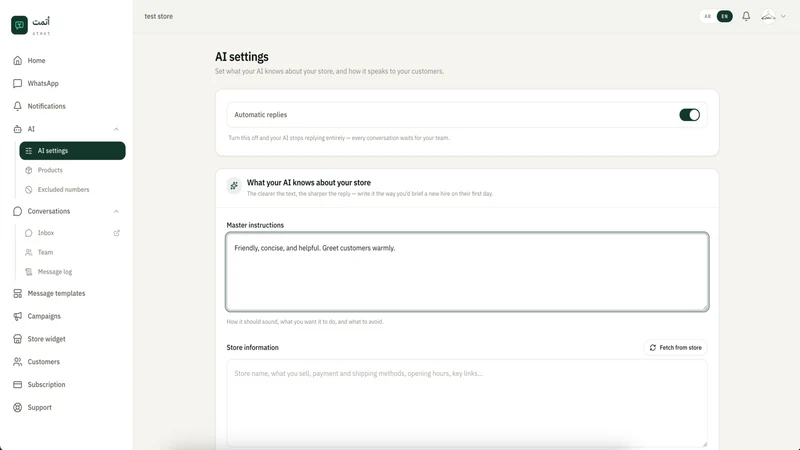Open the Message log page
The width and height of the screenshot is (800, 450).
[x=55, y=271]
